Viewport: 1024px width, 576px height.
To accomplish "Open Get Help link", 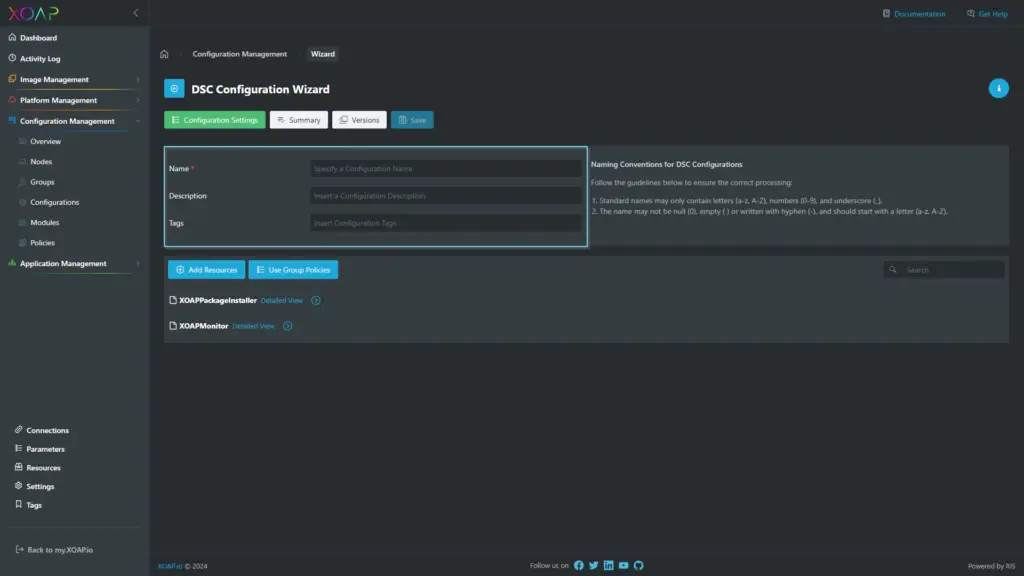I will point(987,14).
